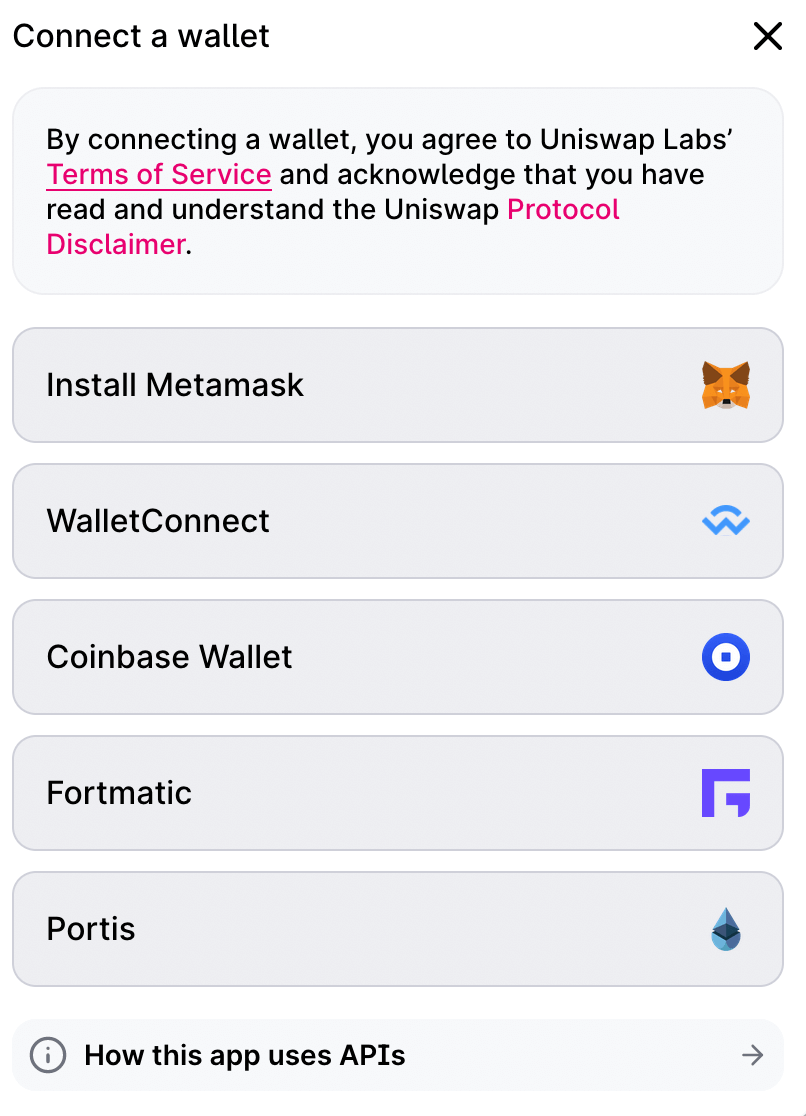Image resolution: width=806 pixels, height=1116 pixels.
Task: Click the Uniswap Labs agreement sentence
Action: coord(389,191)
